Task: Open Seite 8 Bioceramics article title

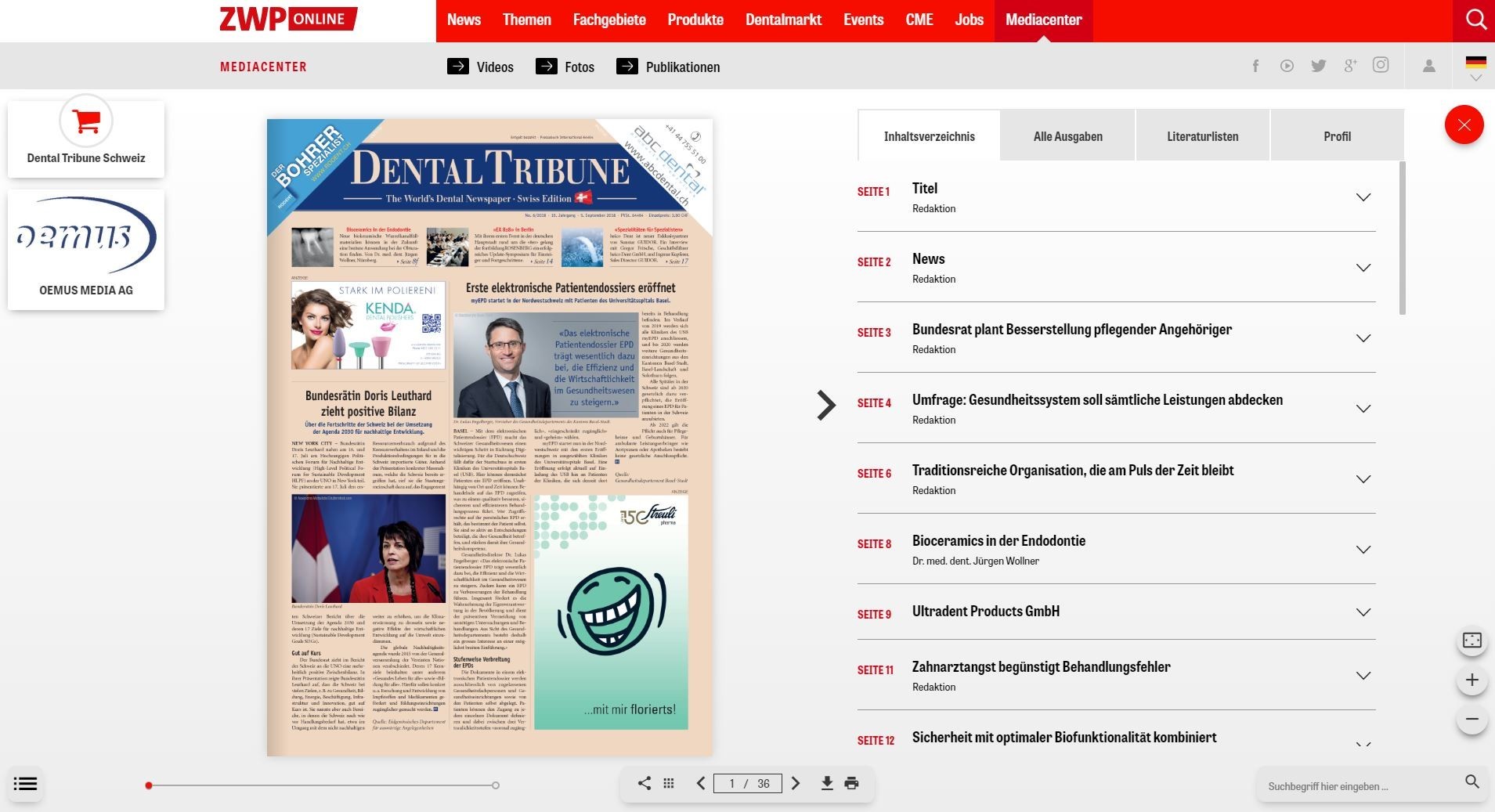Action: 998,541
